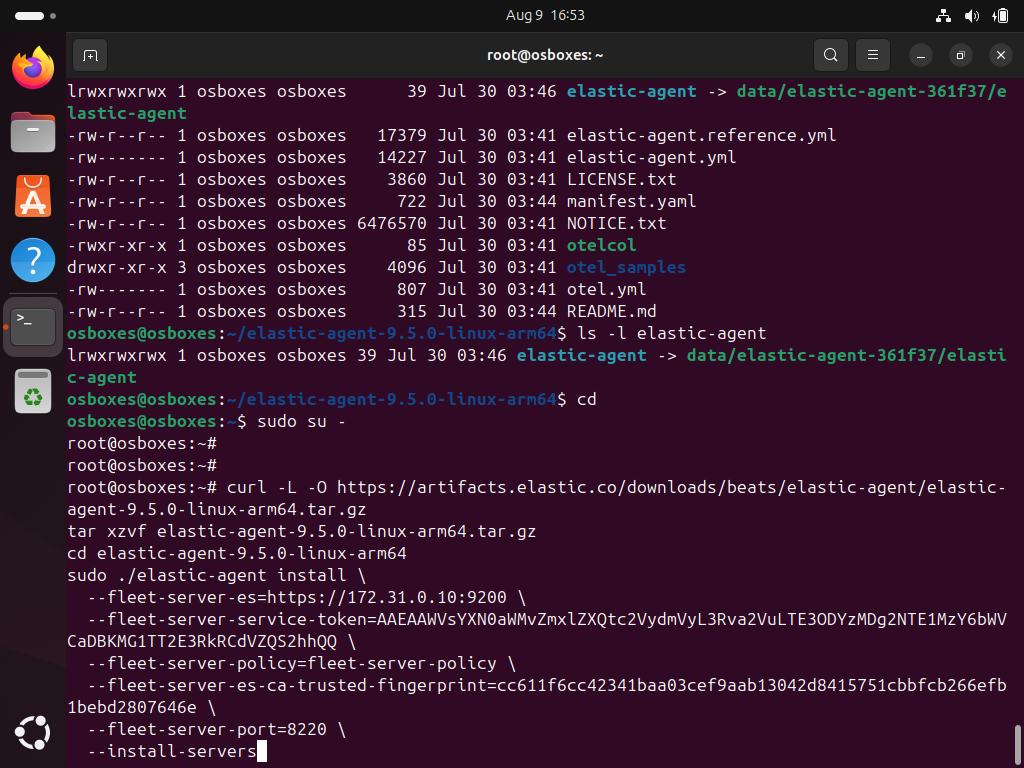Select the Terminal icon in dock

(x=33, y=327)
